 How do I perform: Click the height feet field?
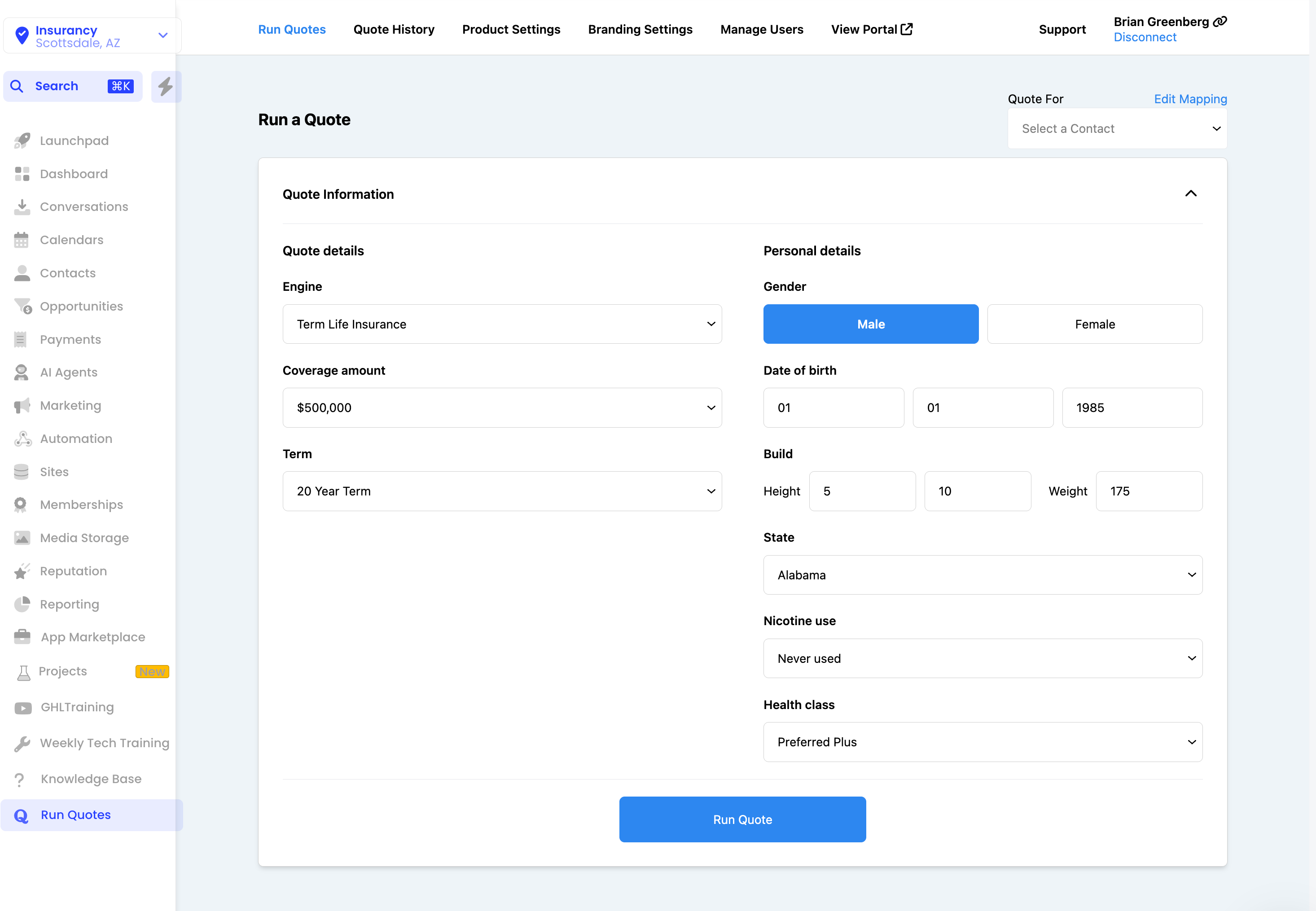[x=862, y=491]
